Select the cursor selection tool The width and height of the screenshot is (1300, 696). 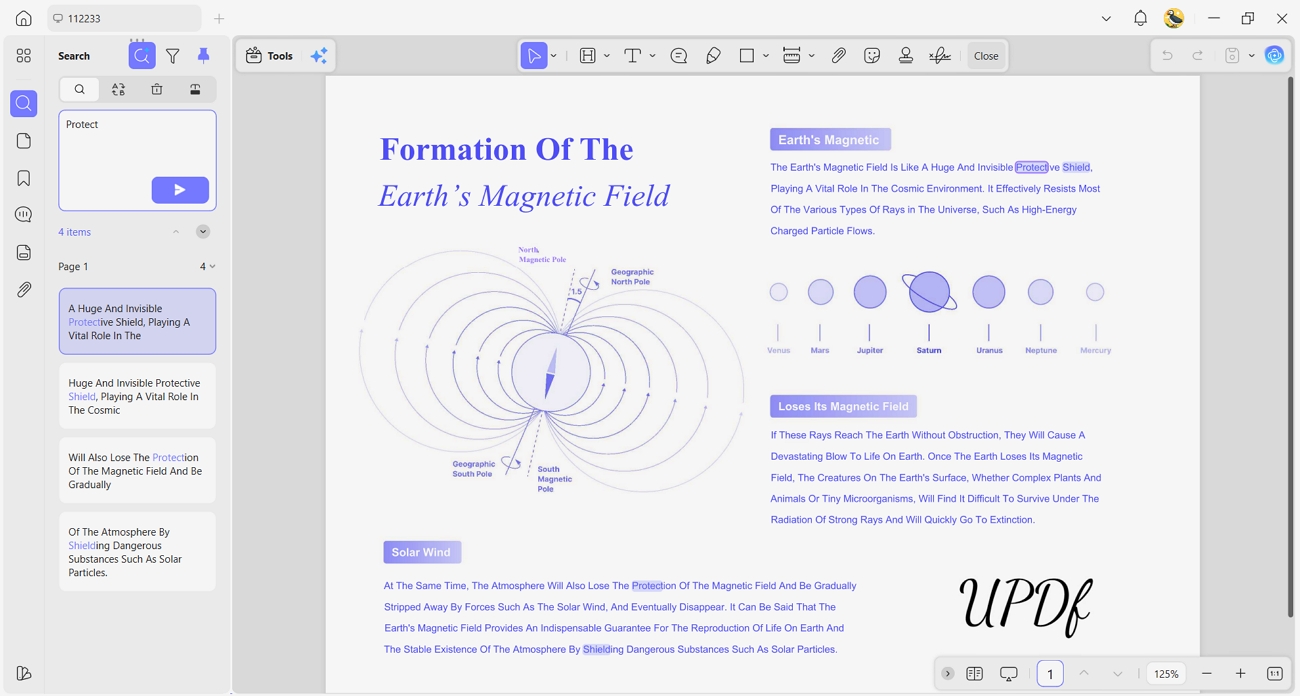[534, 56]
